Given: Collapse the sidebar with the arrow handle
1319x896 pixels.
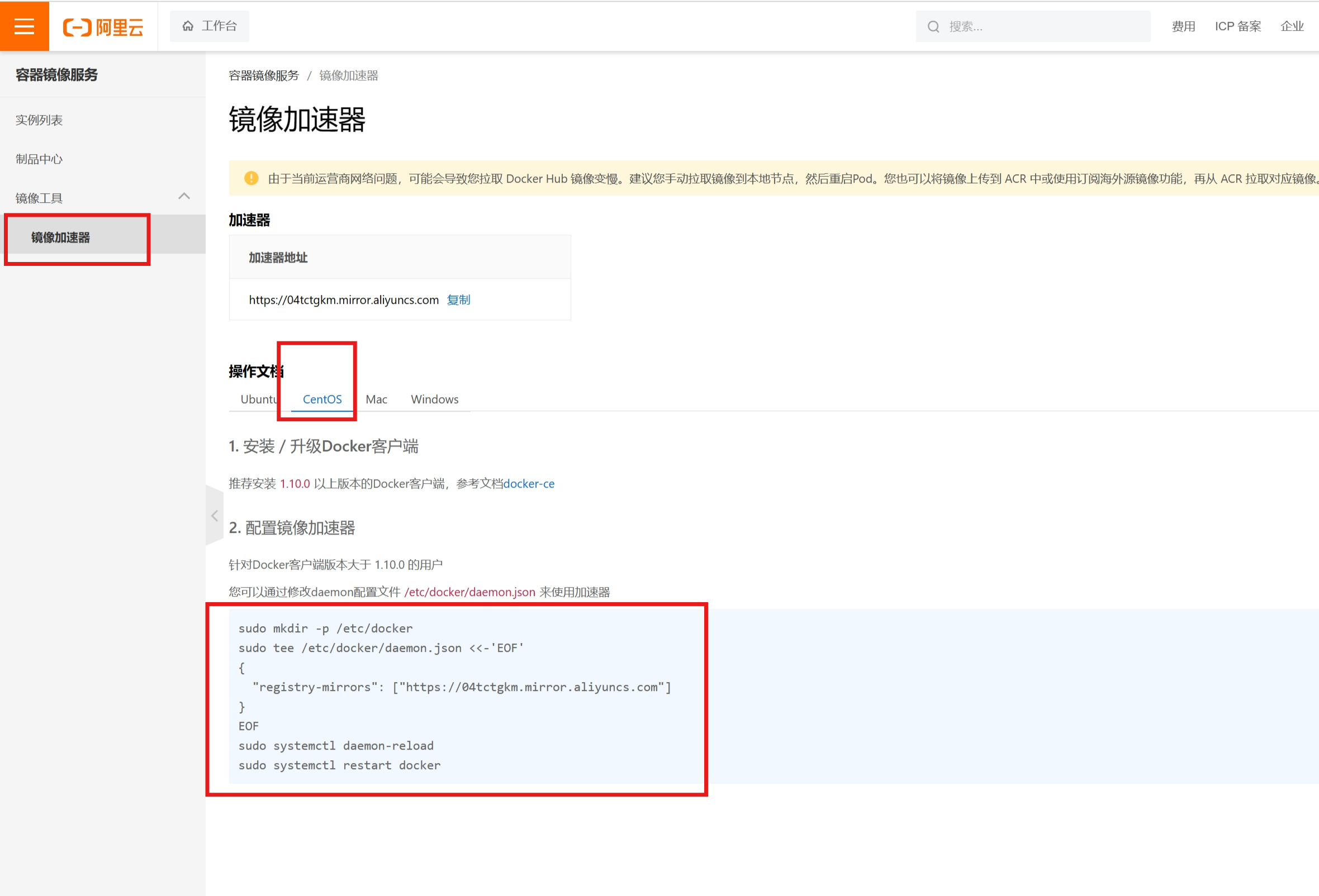Looking at the screenshot, I should click(215, 516).
